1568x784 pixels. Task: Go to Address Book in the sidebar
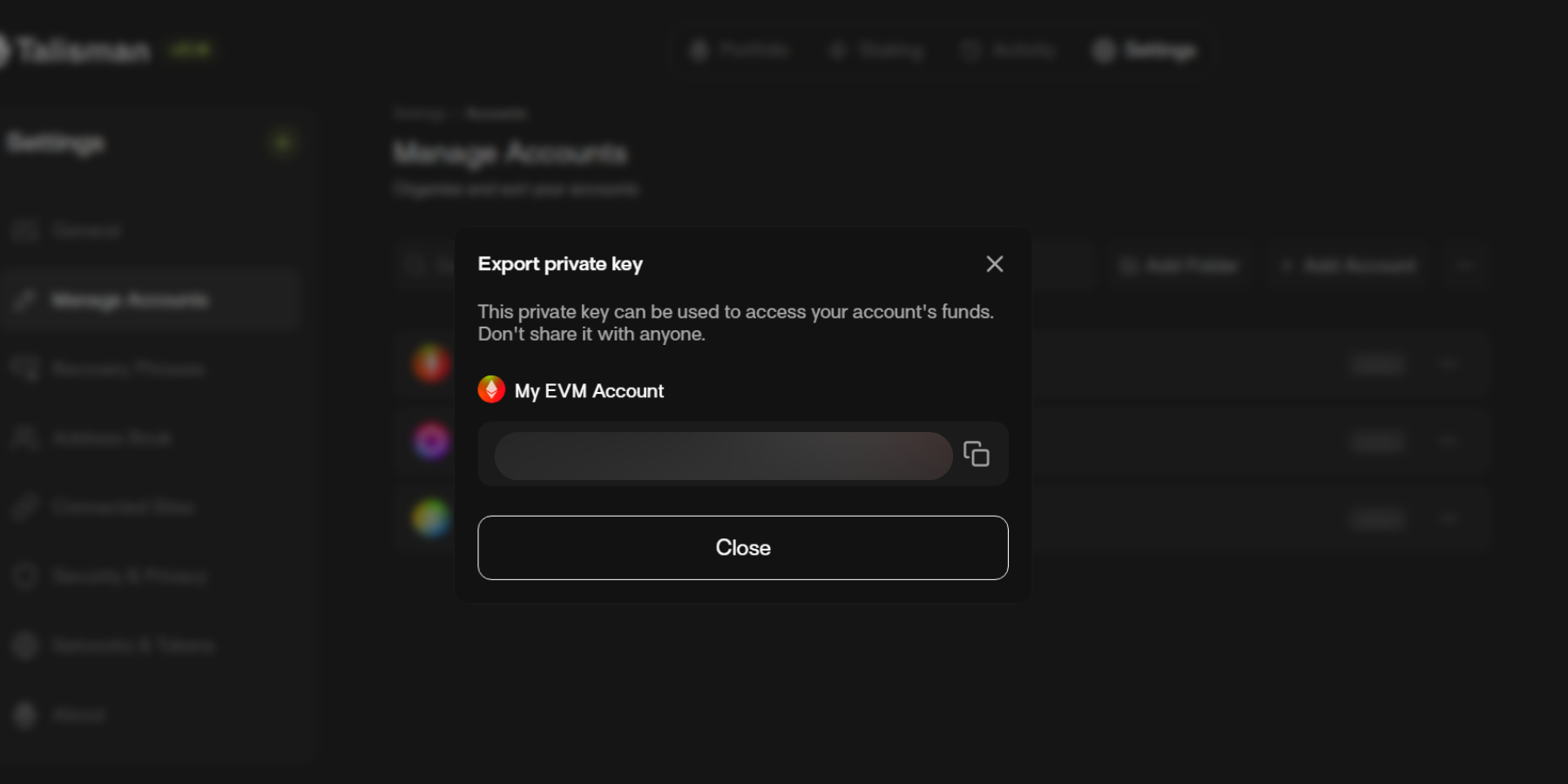tap(112, 438)
